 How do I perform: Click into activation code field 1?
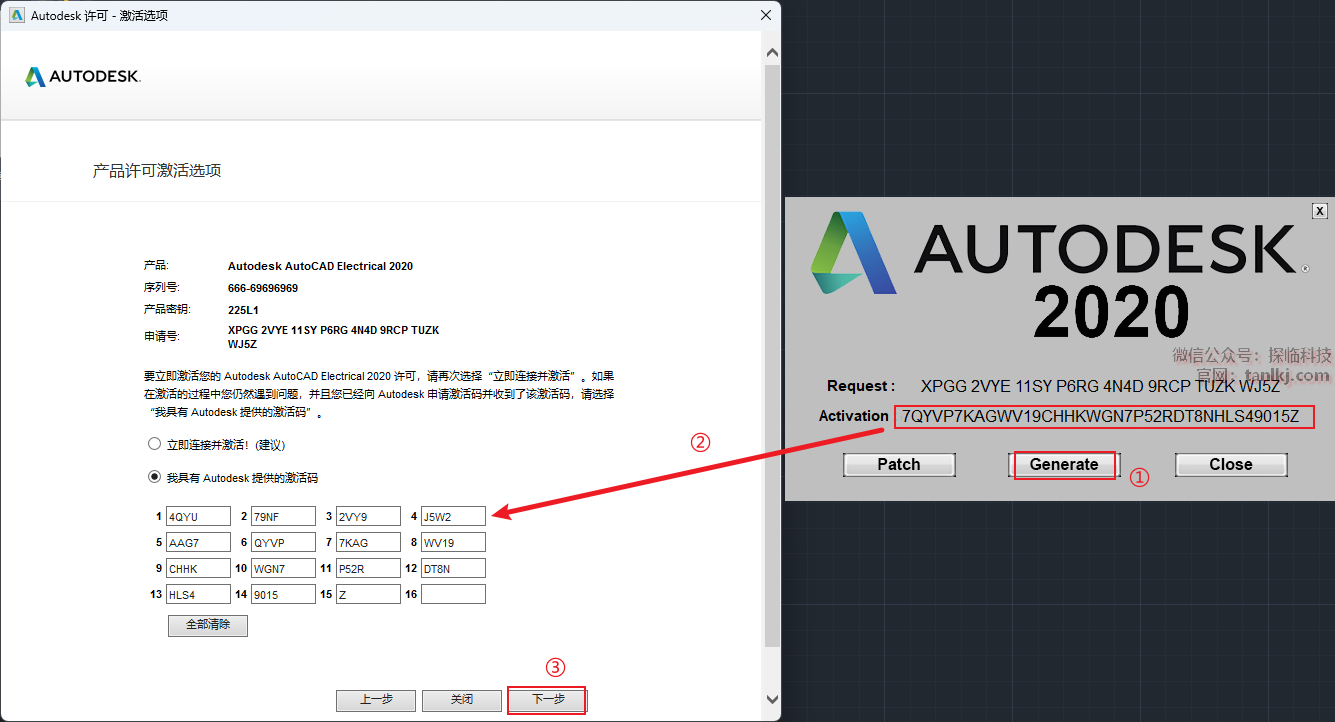[197, 516]
